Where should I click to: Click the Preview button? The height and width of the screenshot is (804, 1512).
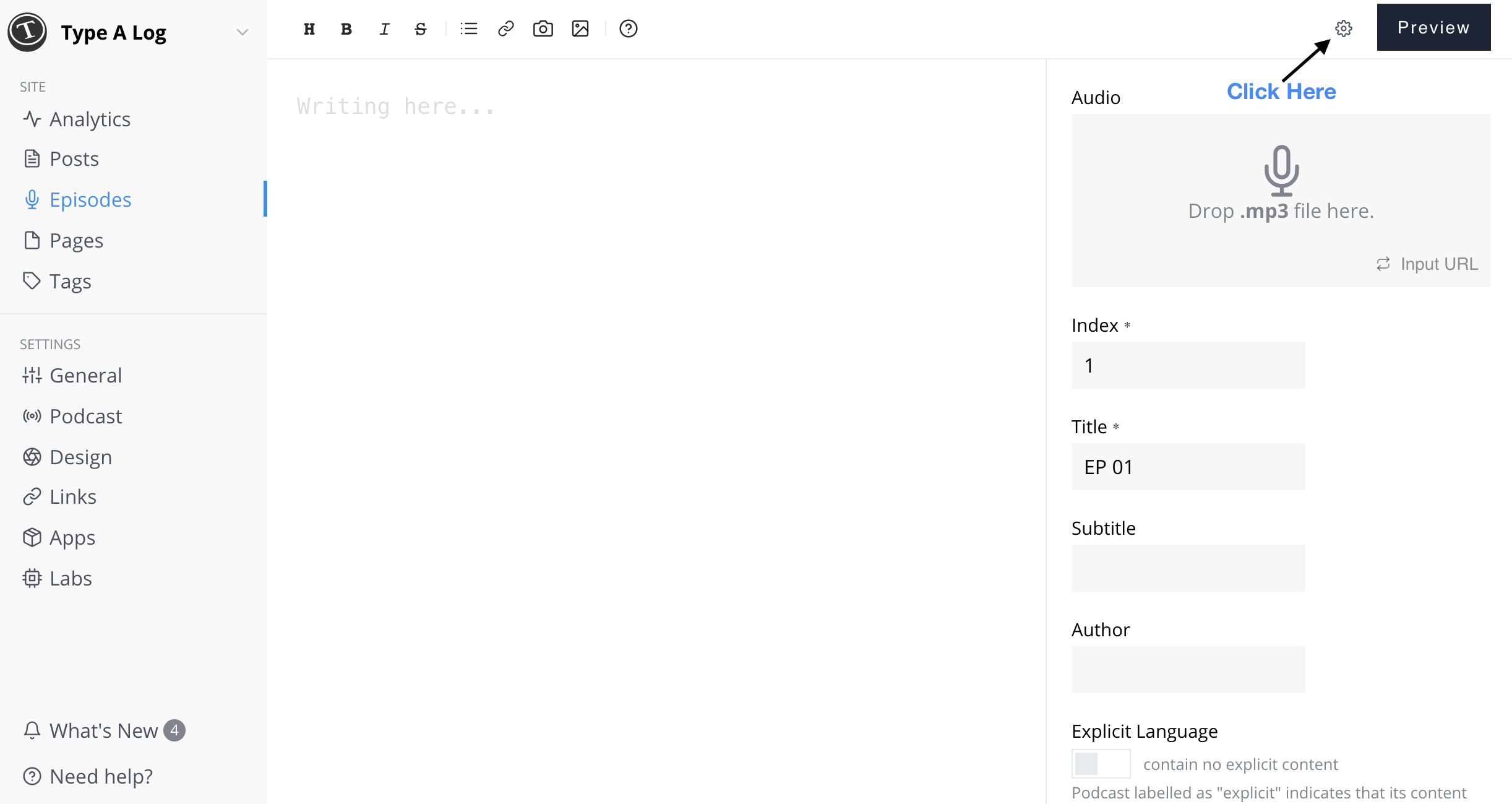[x=1433, y=27]
